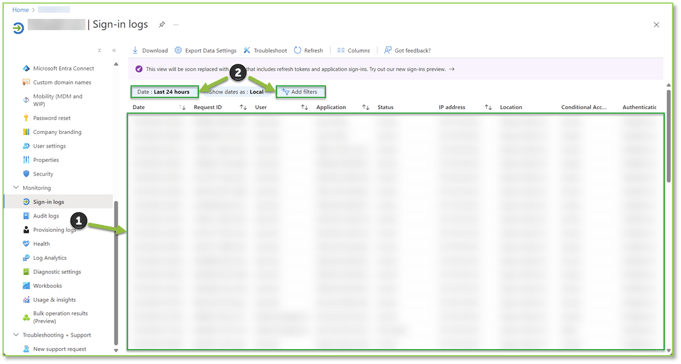Select Workbooks menu item

(x=47, y=286)
